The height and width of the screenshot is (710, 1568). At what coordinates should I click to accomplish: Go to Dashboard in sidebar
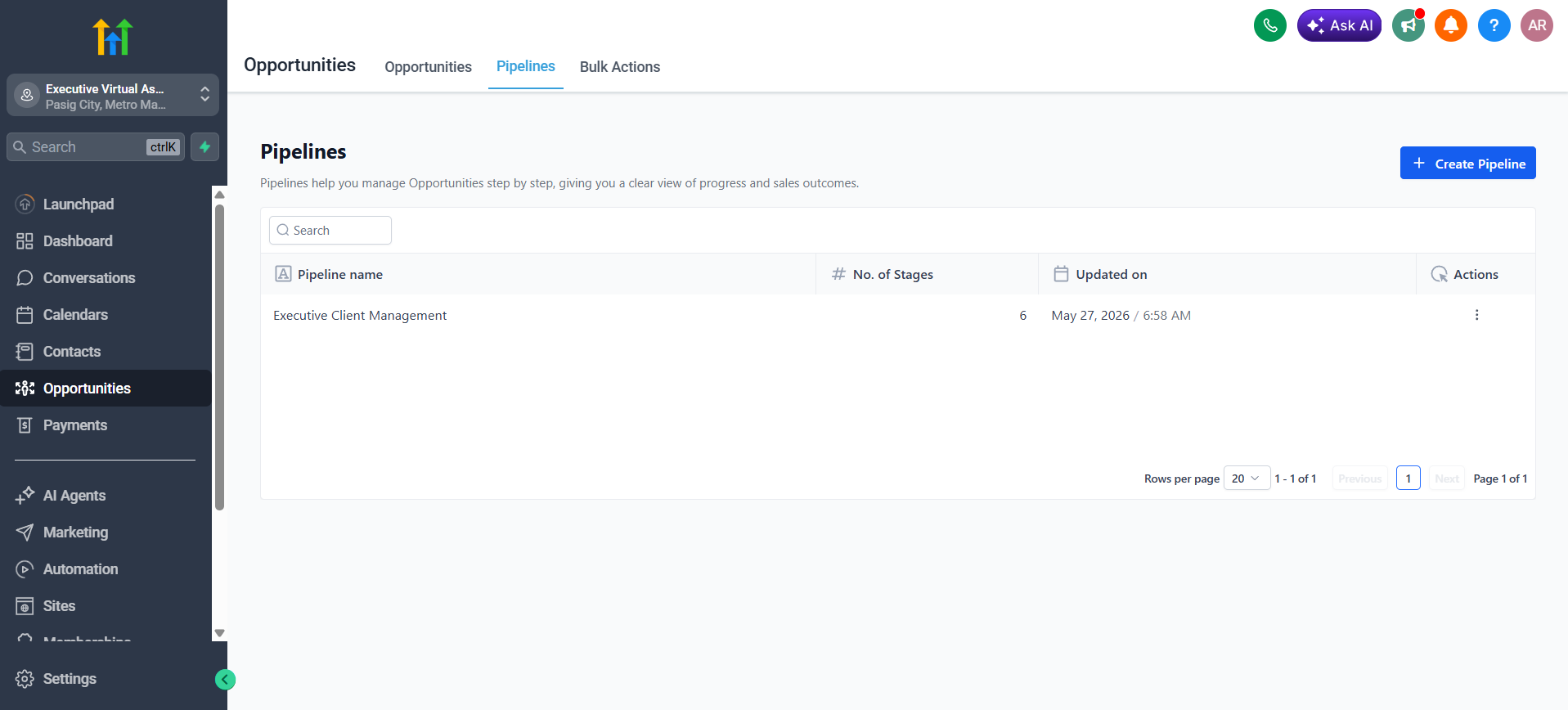106,240
